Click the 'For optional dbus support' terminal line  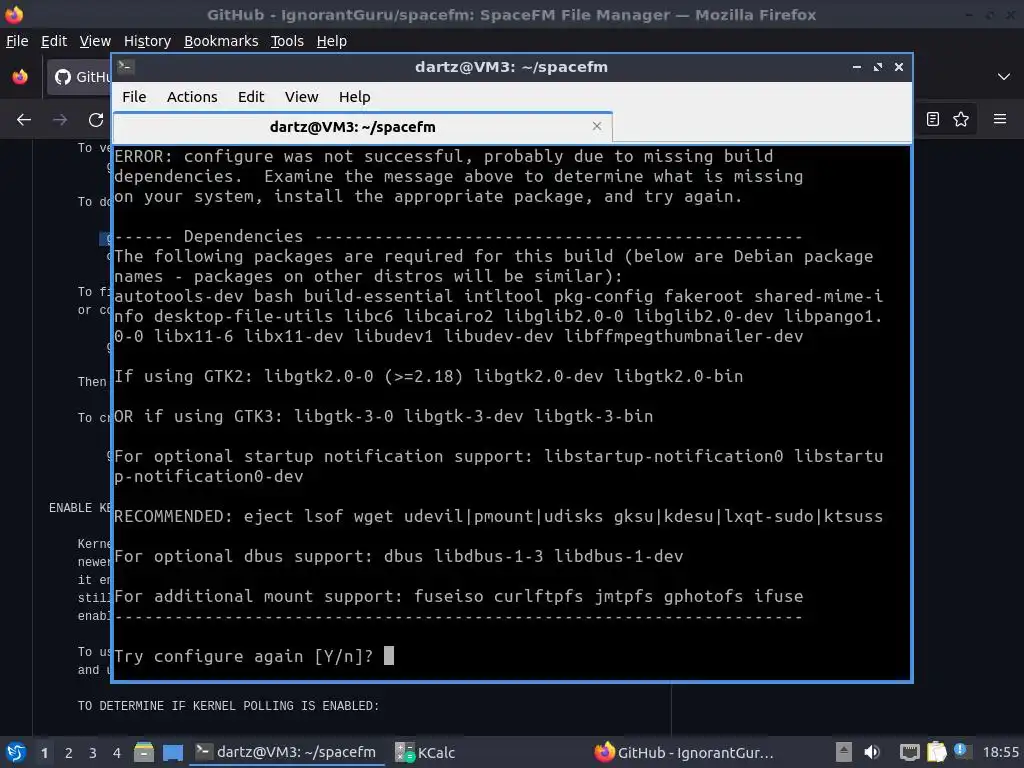(398, 556)
